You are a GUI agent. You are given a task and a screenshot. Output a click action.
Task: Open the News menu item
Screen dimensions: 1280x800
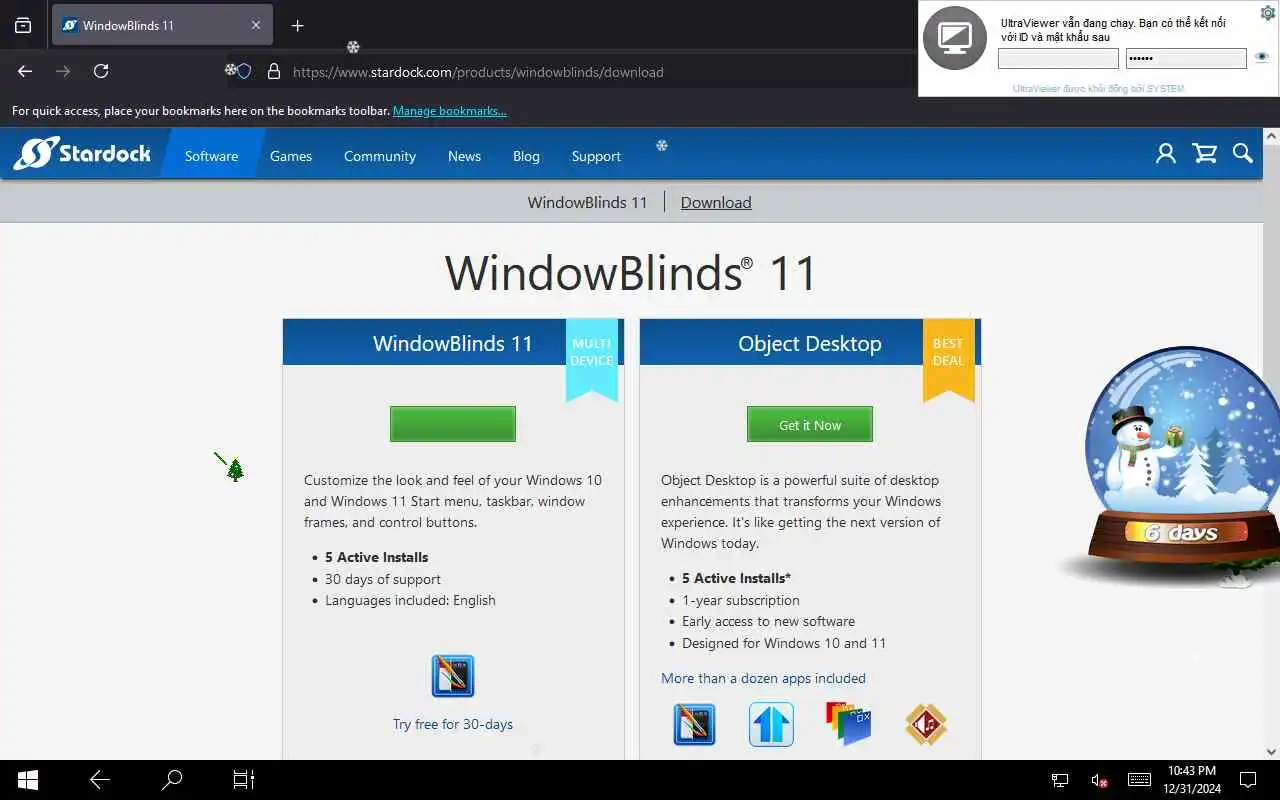pyautogui.click(x=464, y=156)
